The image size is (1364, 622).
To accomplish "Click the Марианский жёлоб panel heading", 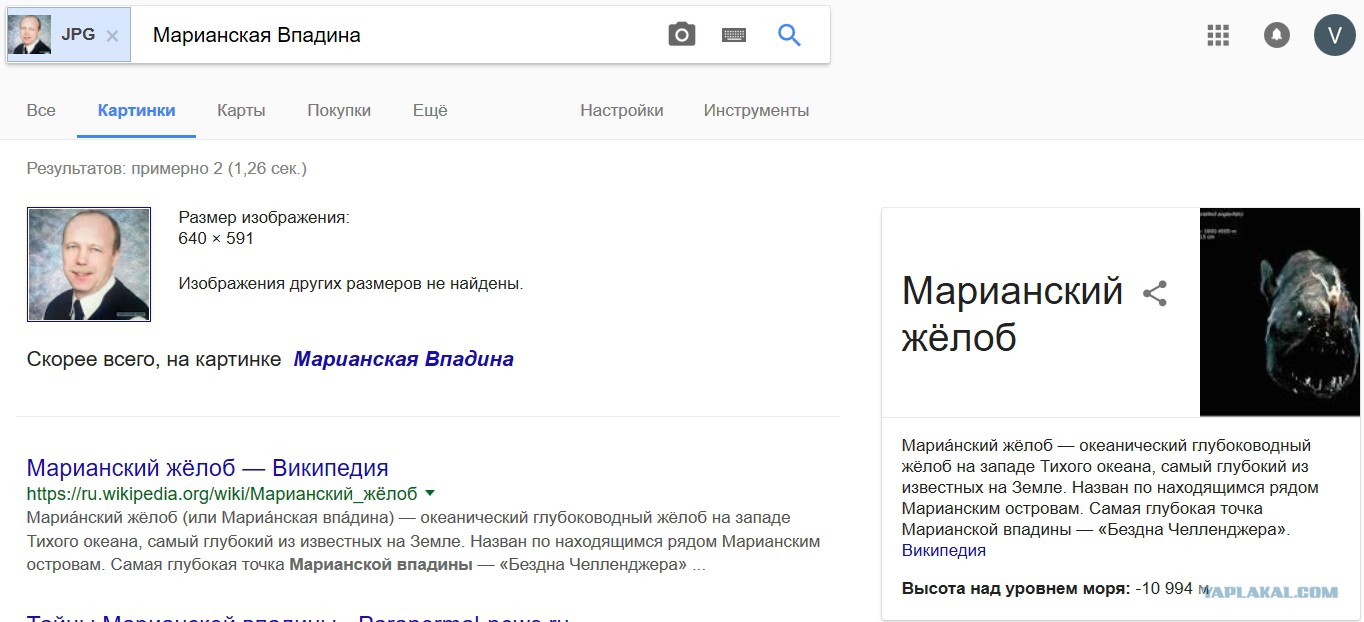I will (1013, 314).
